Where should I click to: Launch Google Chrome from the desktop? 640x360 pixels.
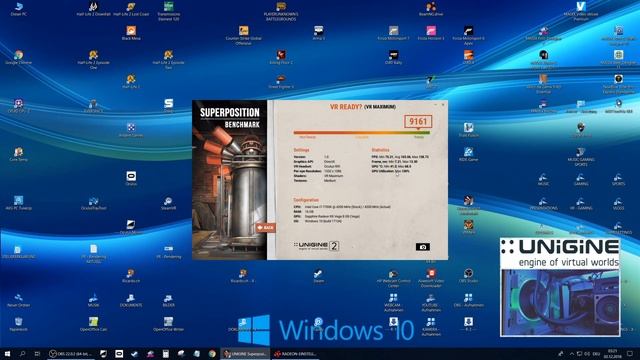tap(18, 58)
